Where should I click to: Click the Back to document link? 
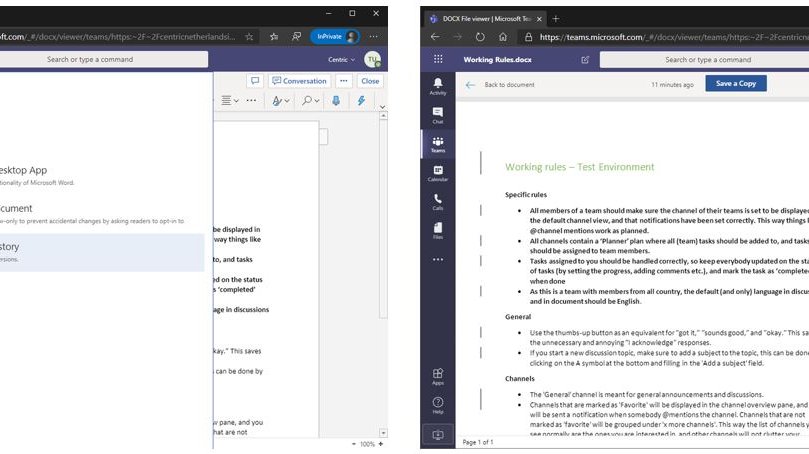(x=509, y=85)
